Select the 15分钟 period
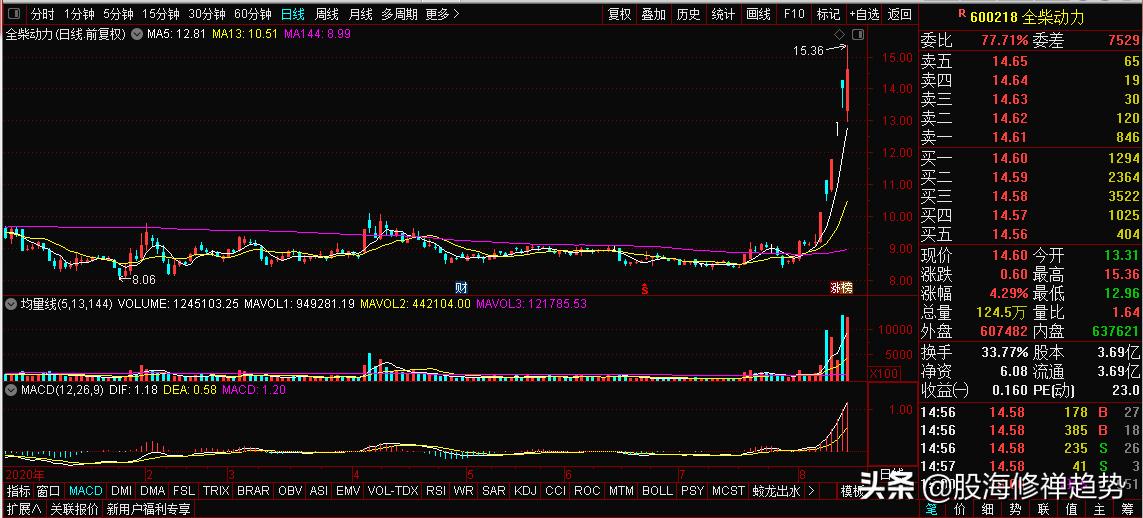 point(160,14)
